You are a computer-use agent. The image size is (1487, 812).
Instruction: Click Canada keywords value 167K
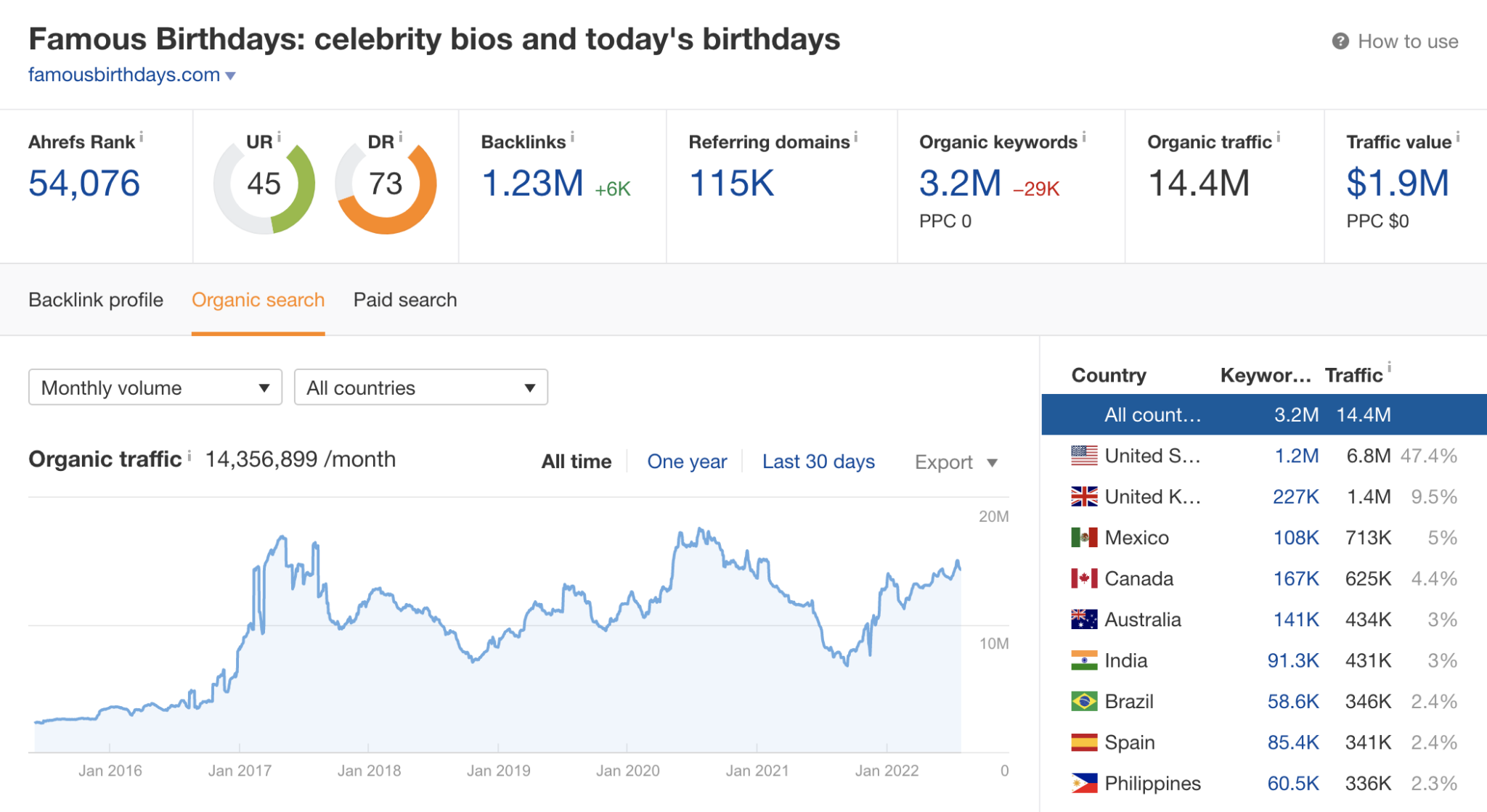click(x=1296, y=578)
